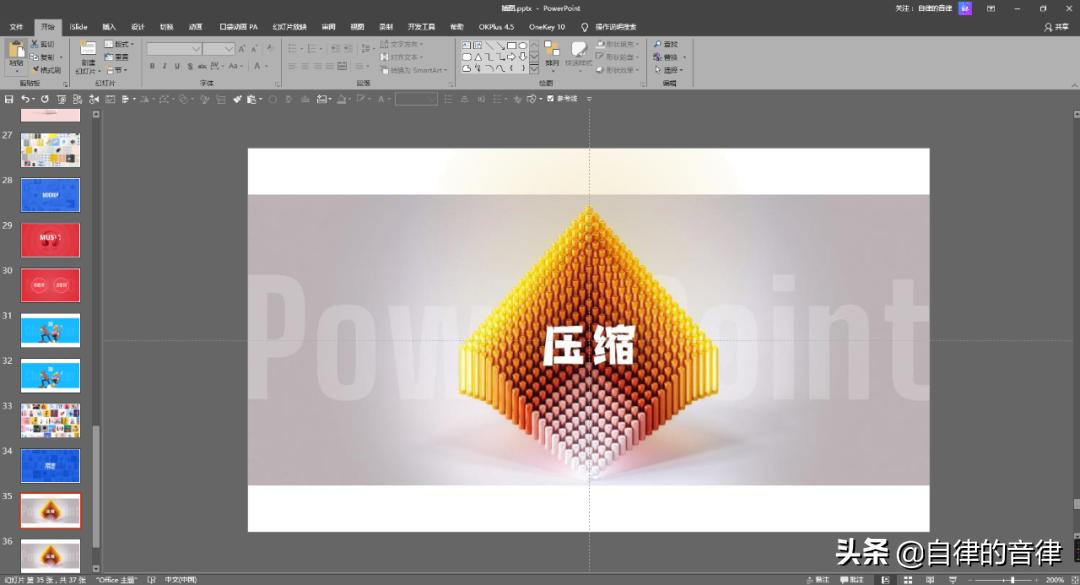
Task: Select the triangle shape in shapes gallery
Action: pyautogui.click(x=477, y=57)
